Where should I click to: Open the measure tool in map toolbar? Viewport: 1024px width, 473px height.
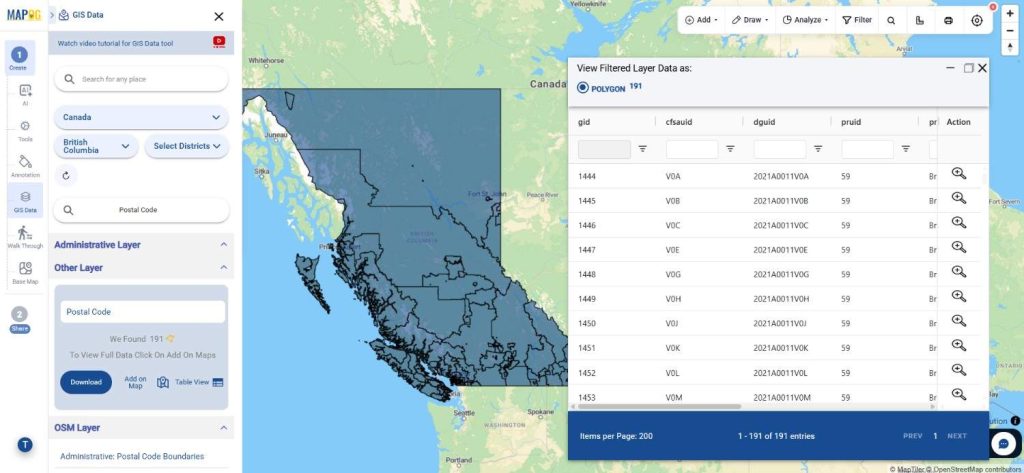pos(920,20)
